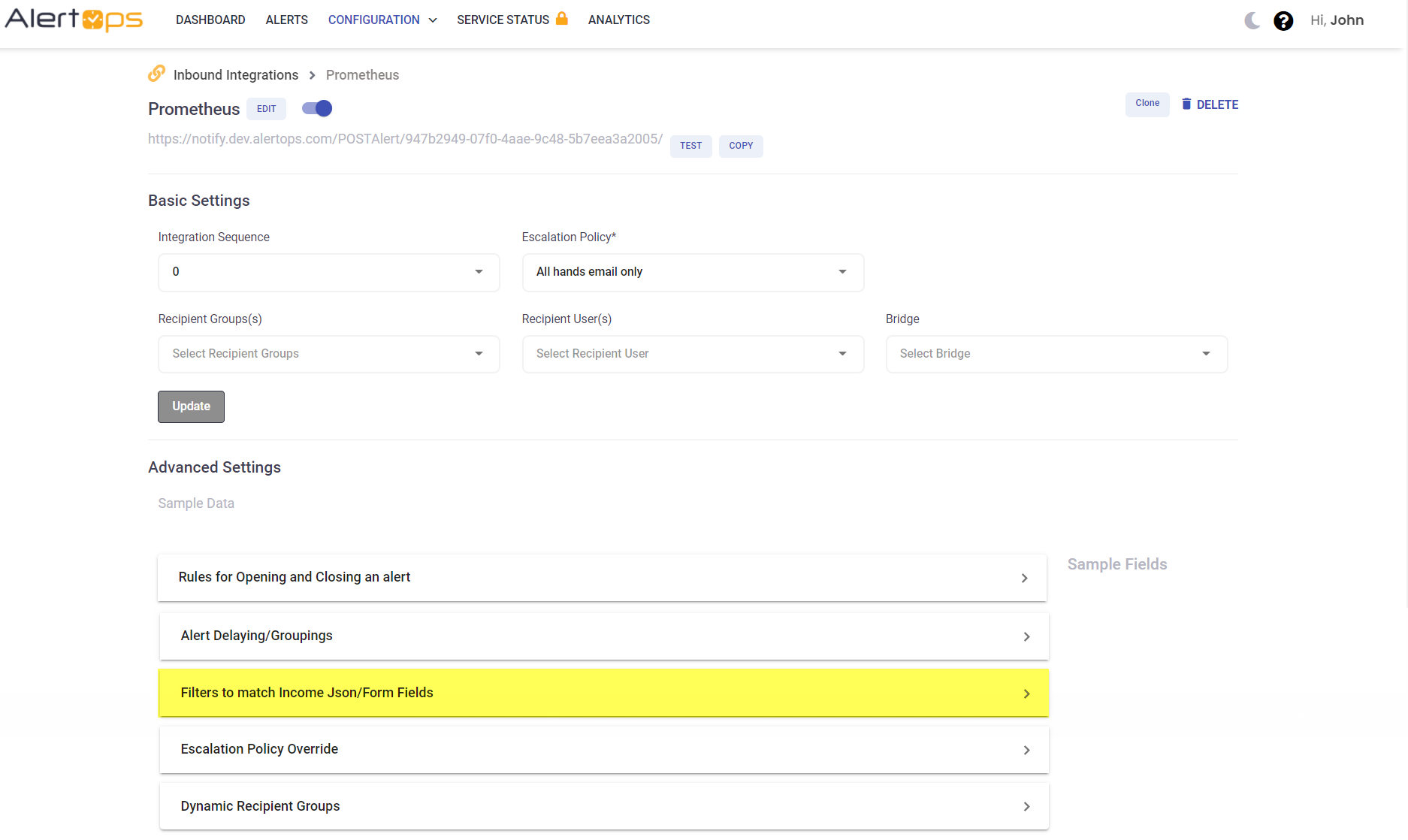Click the Service Status lock icon
Viewport: 1408px width, 840px height.
tap(561, 19)
